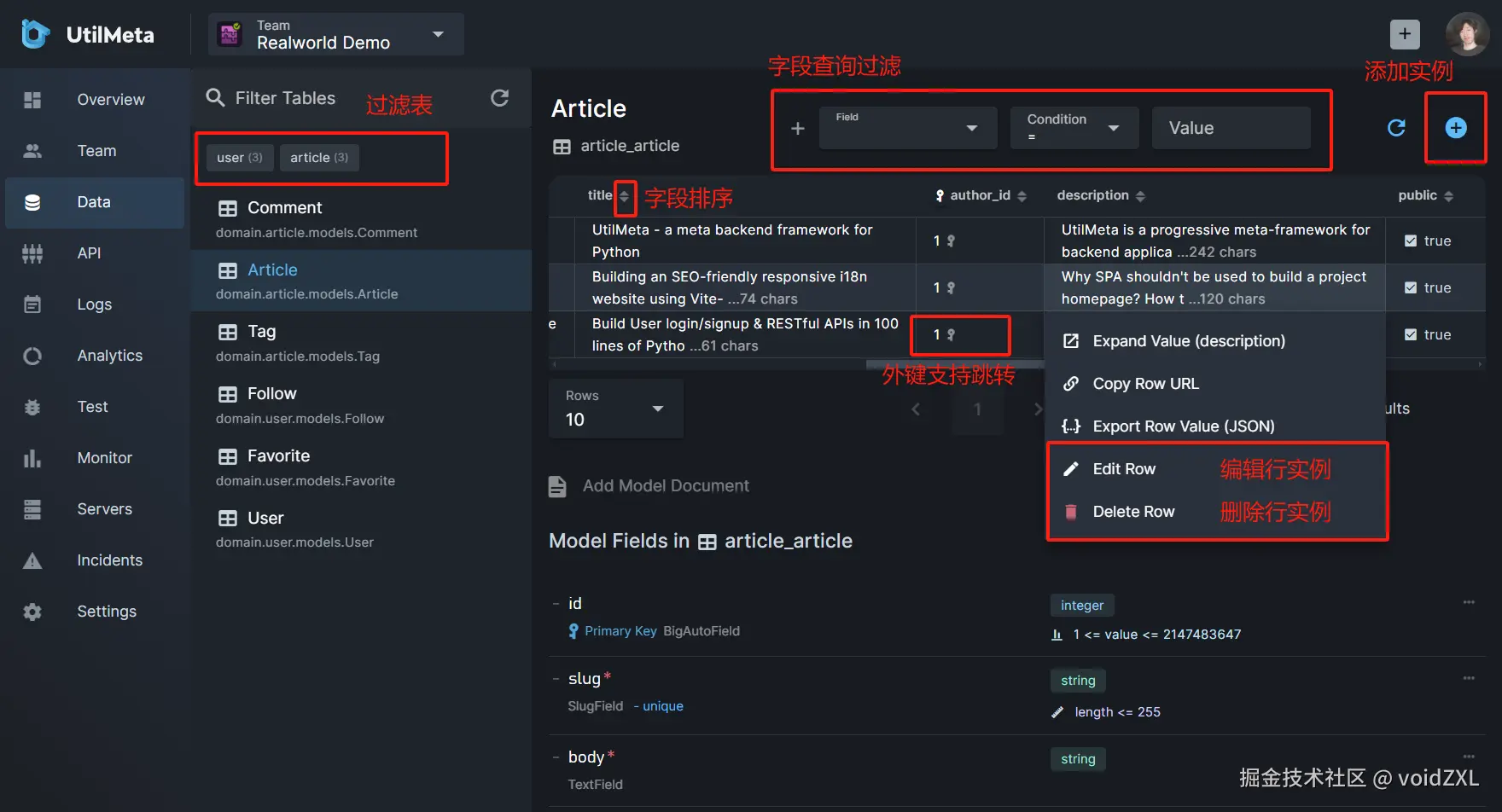Image resolution: width=1502 pixels, height=812 pixels.
Task: Open the user avatar profile
Action: (x=1467, y=34)
